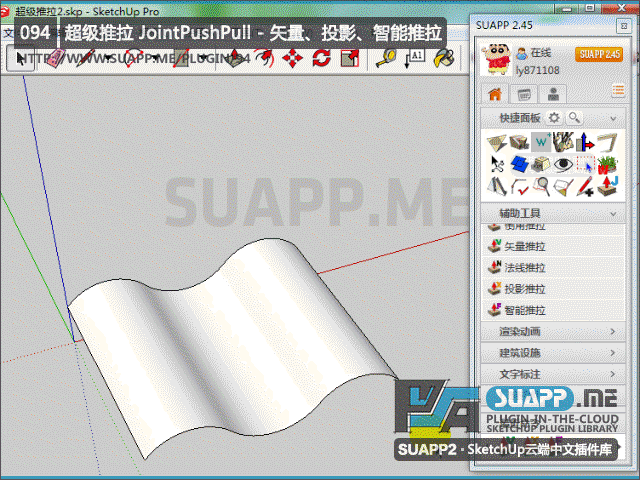Collapse the 快捷面板 section chevron

pyautogui.click(x=613, y=118)
